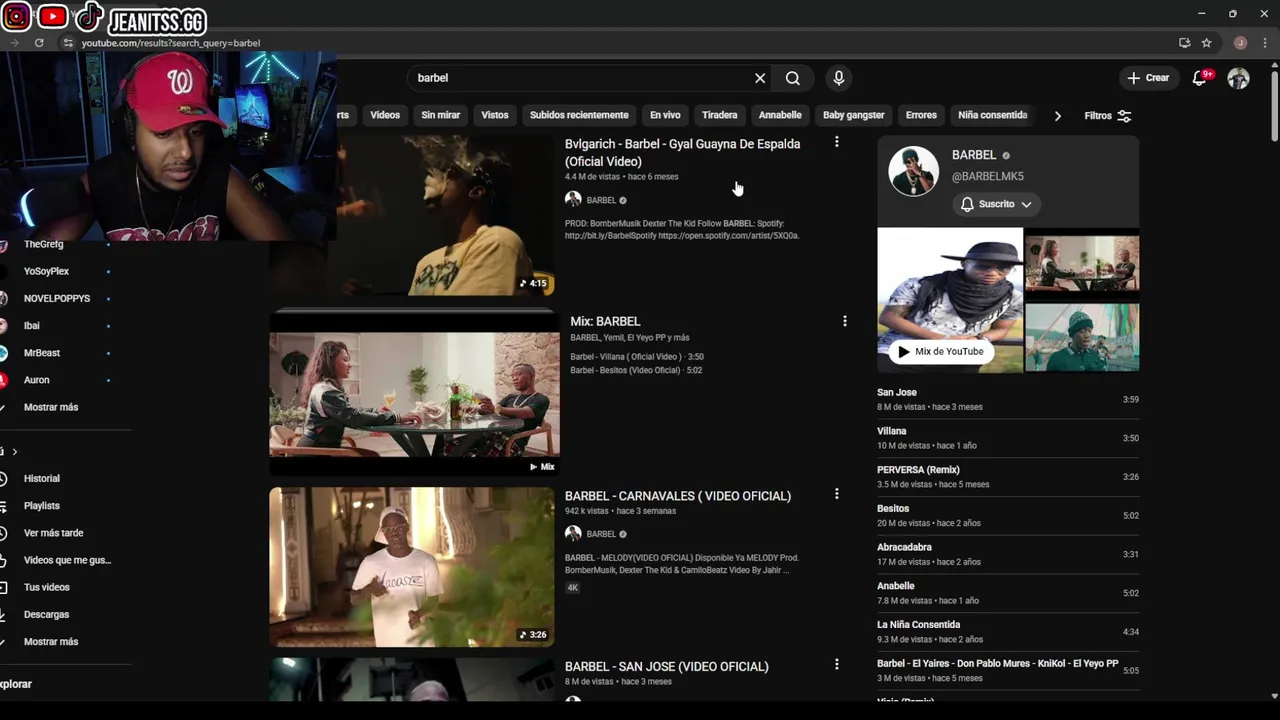
Task: Play the Mix de YouTube button
Action: pos(940,351)
